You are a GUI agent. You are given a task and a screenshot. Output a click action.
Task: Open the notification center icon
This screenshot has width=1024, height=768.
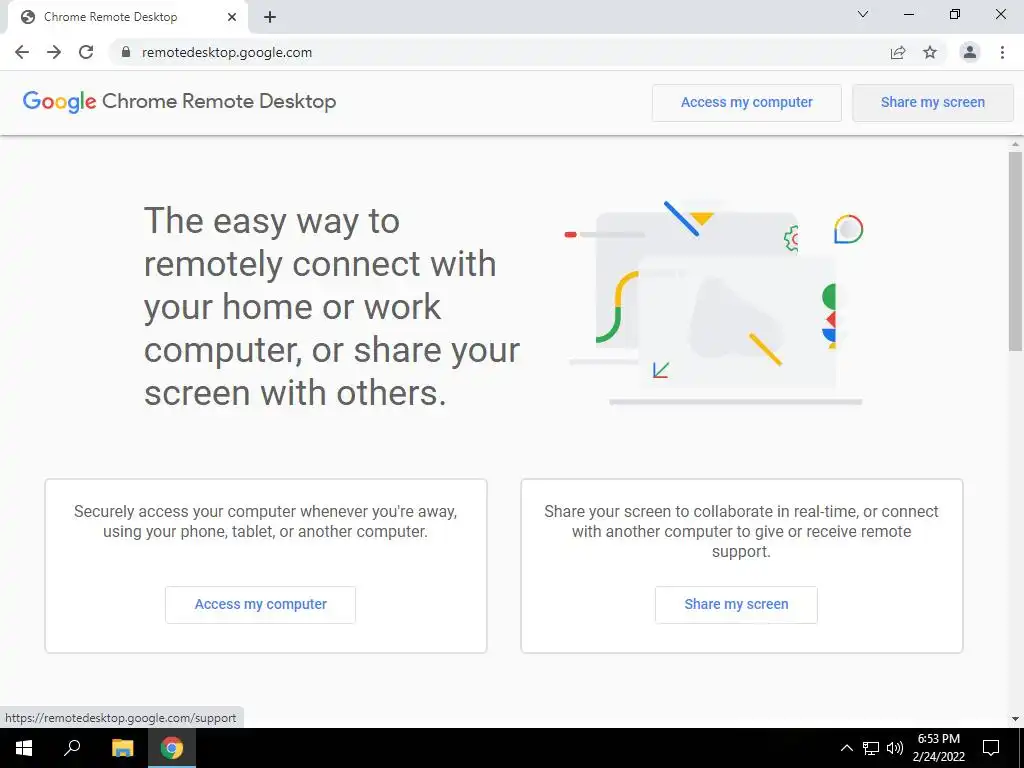(991, 748)
